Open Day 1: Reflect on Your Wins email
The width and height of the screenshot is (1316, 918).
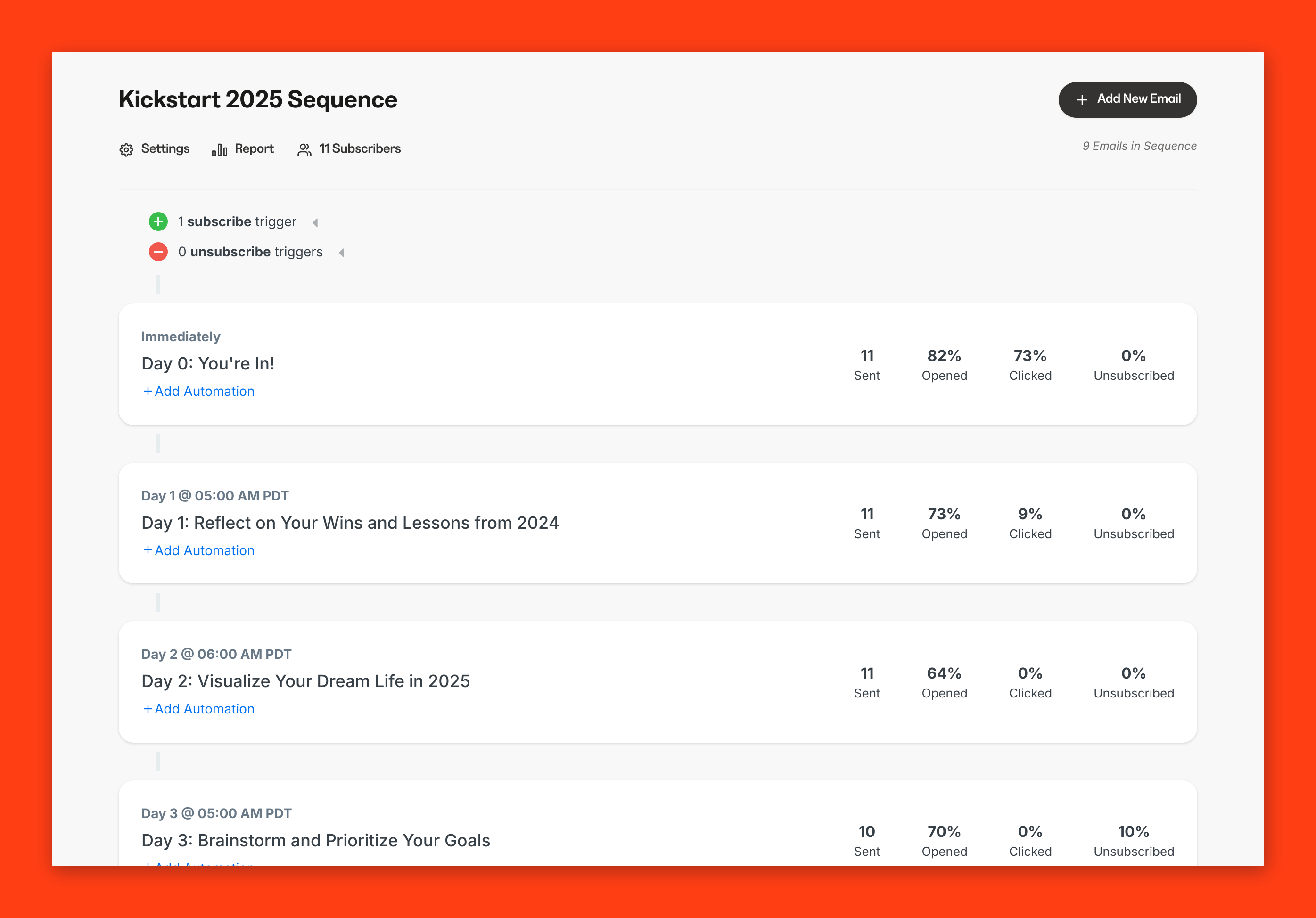click(350, 523)
